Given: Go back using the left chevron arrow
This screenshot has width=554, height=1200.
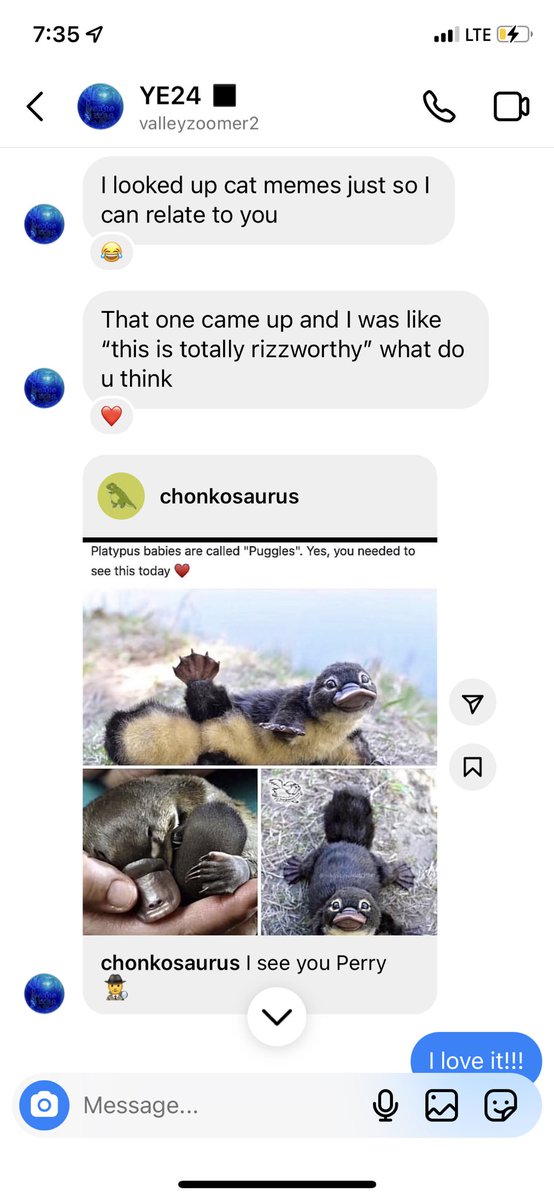Looking at the screenshot, I should coord(35,106).
